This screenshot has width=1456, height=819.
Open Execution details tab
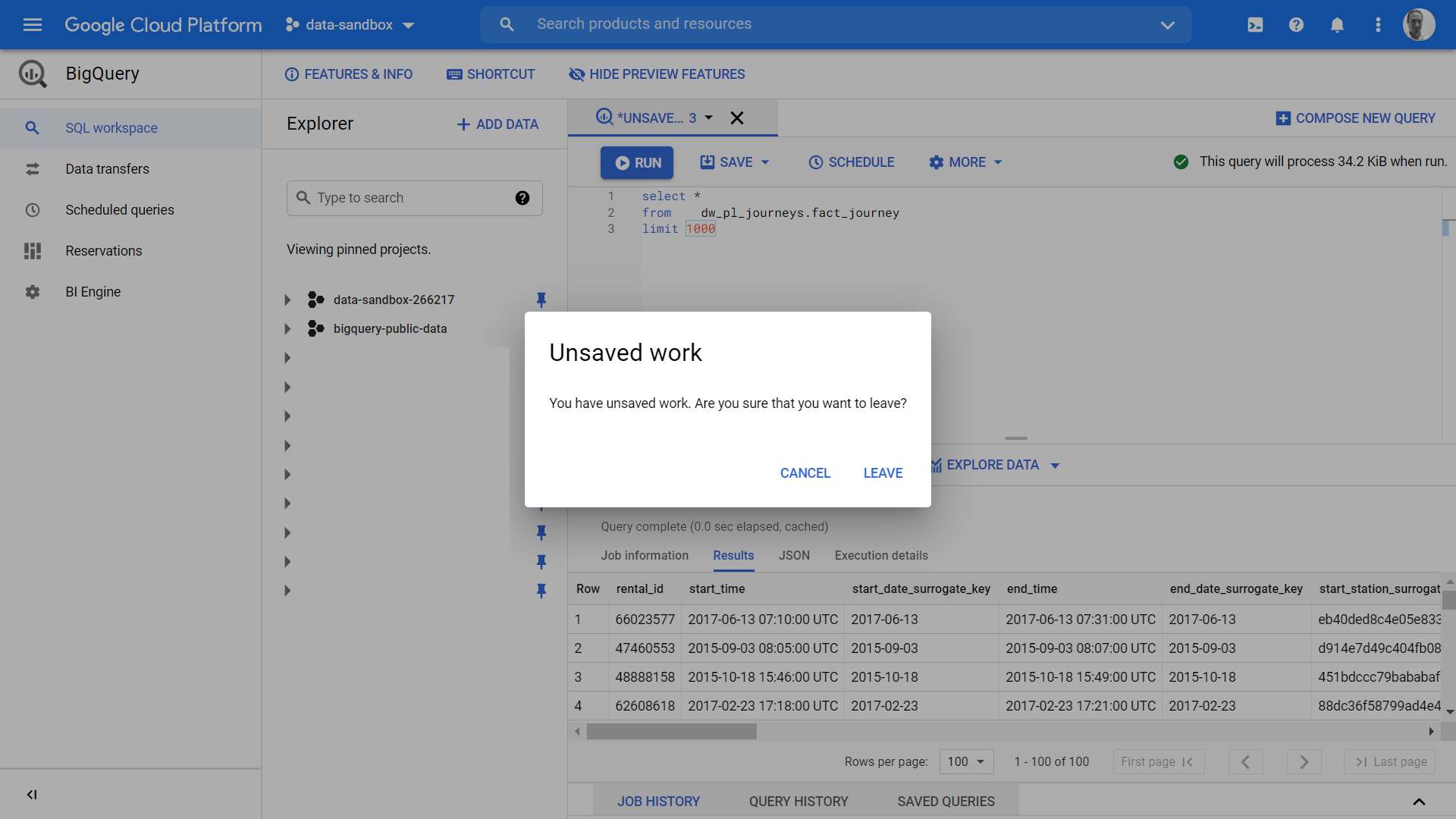point(881,556)
